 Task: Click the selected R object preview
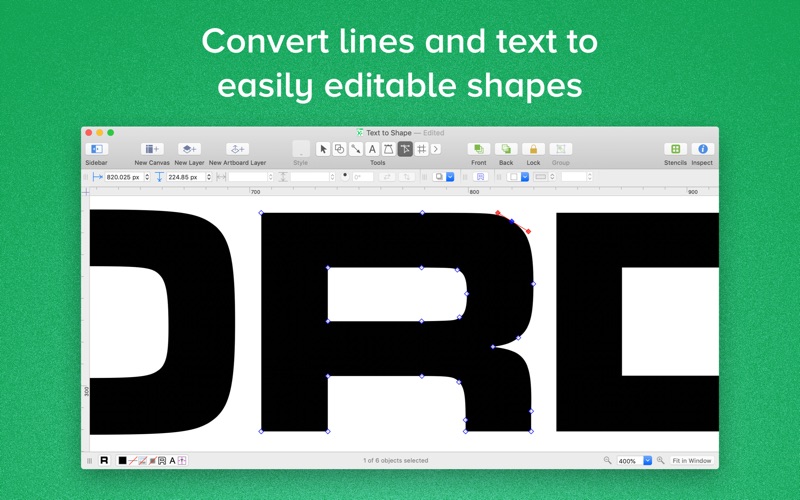click(x=104, y=460)
